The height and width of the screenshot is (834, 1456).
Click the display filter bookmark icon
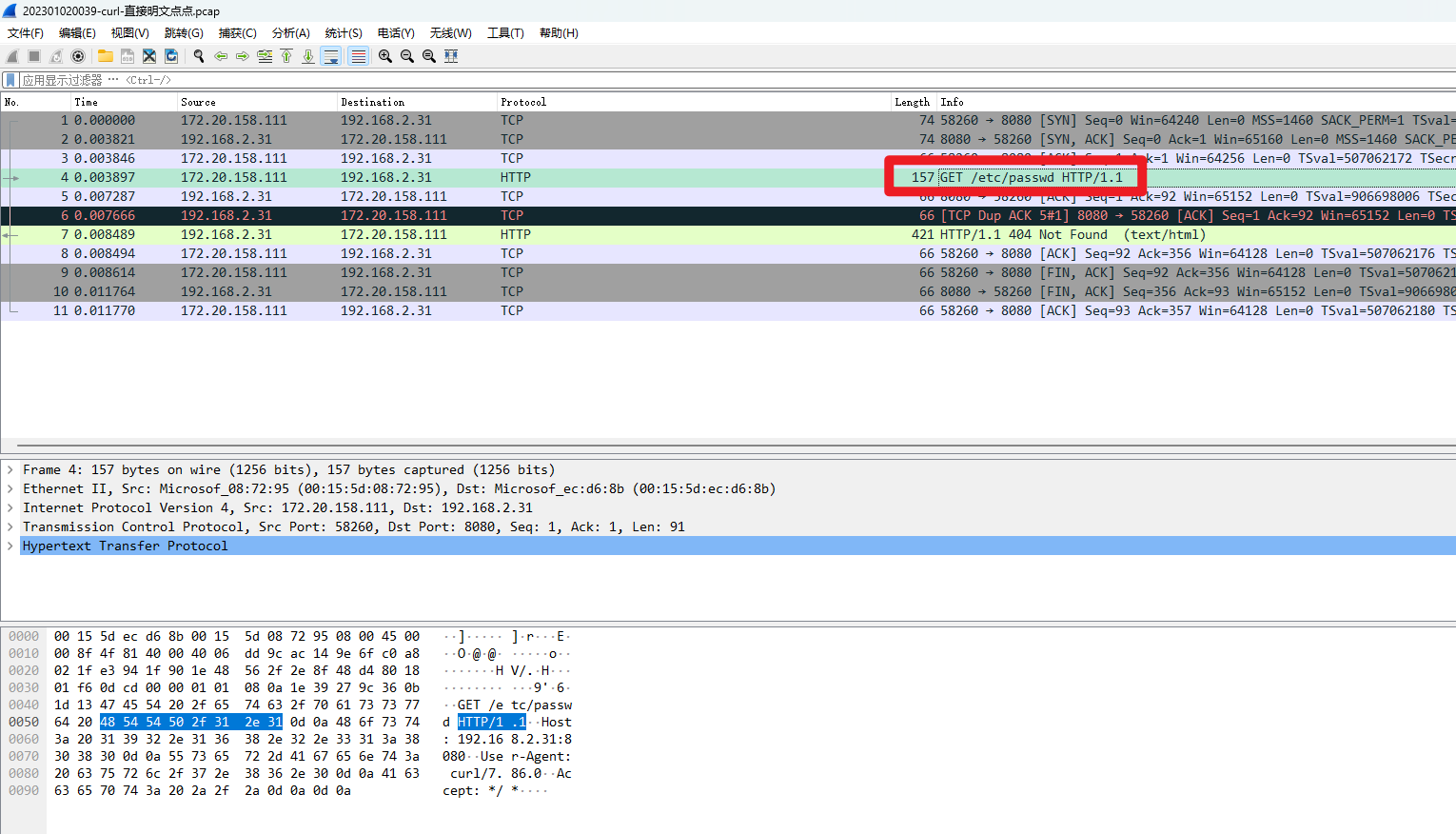coord(10,80)
